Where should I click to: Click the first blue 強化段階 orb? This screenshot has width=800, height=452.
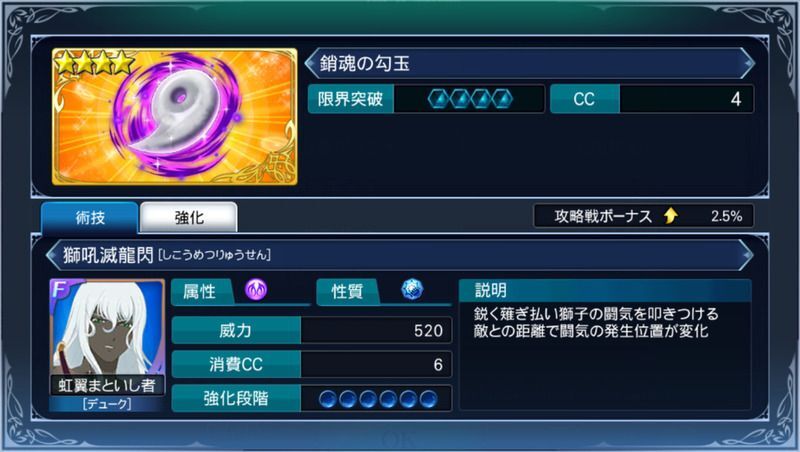328,399
